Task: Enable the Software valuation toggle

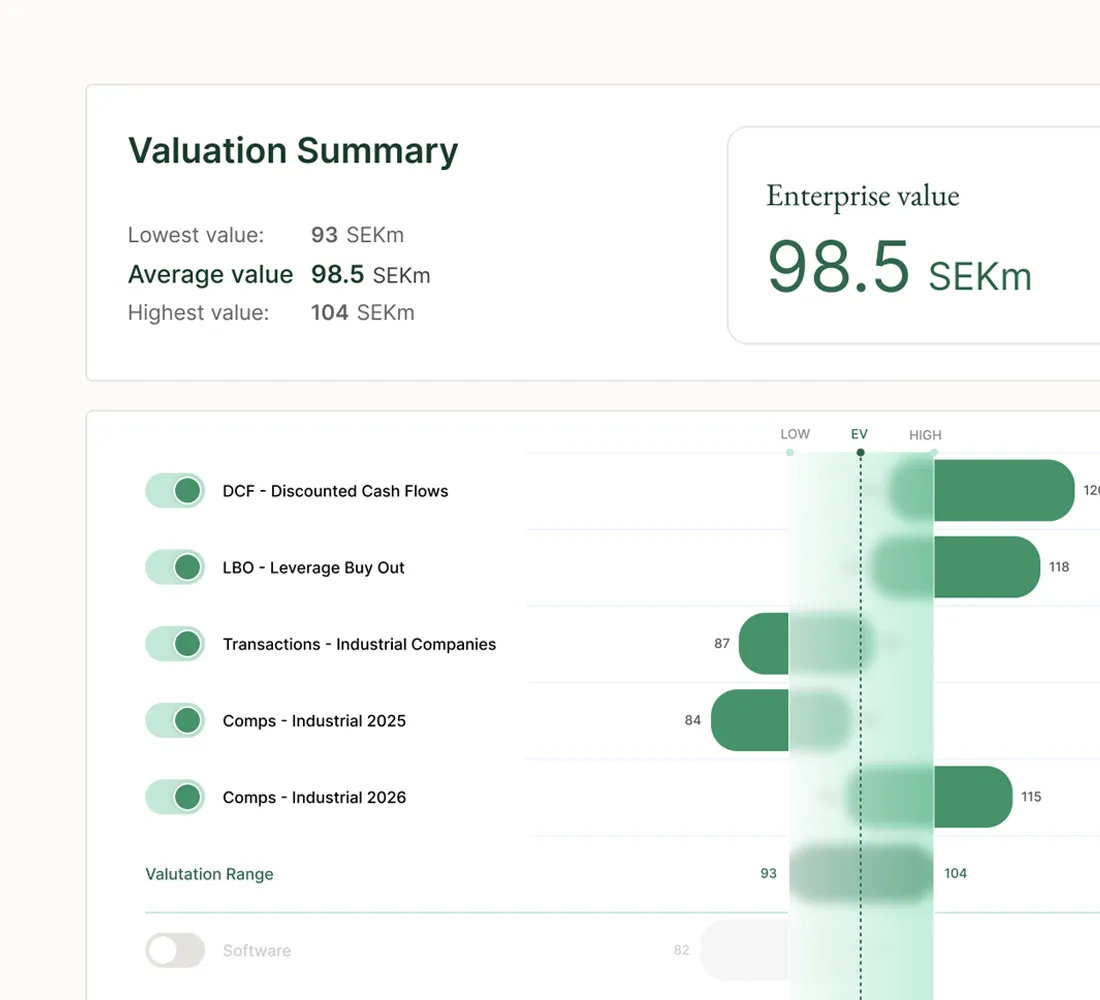Action: [x=175, y=950]
